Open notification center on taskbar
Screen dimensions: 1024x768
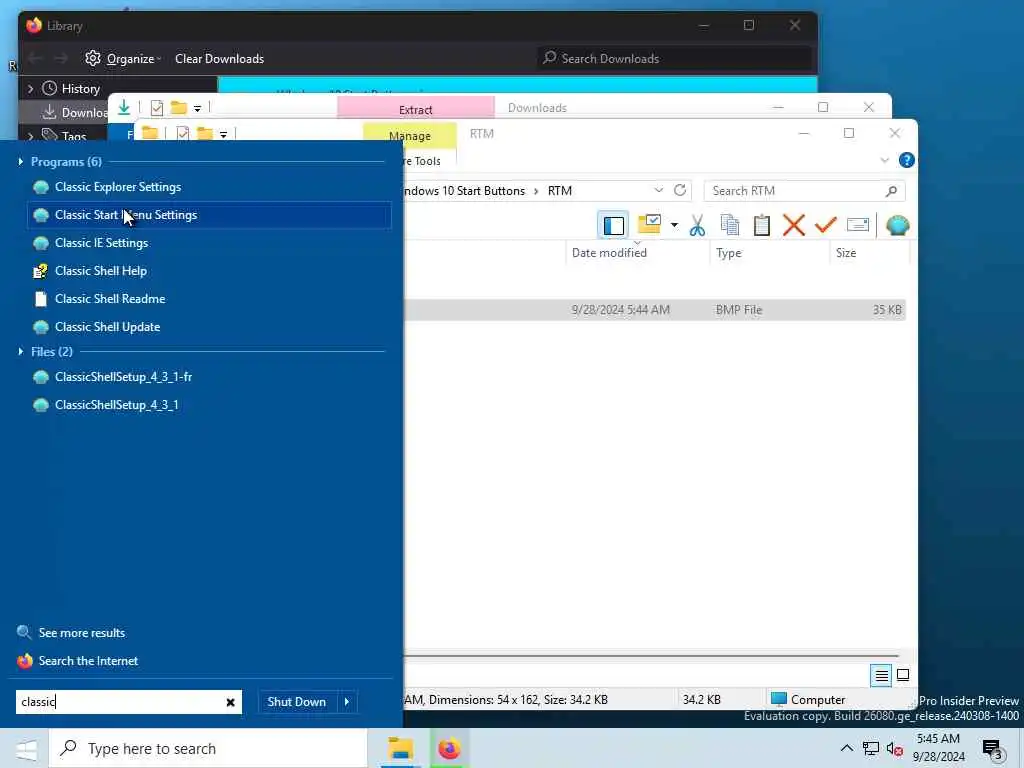click(992, 749)
